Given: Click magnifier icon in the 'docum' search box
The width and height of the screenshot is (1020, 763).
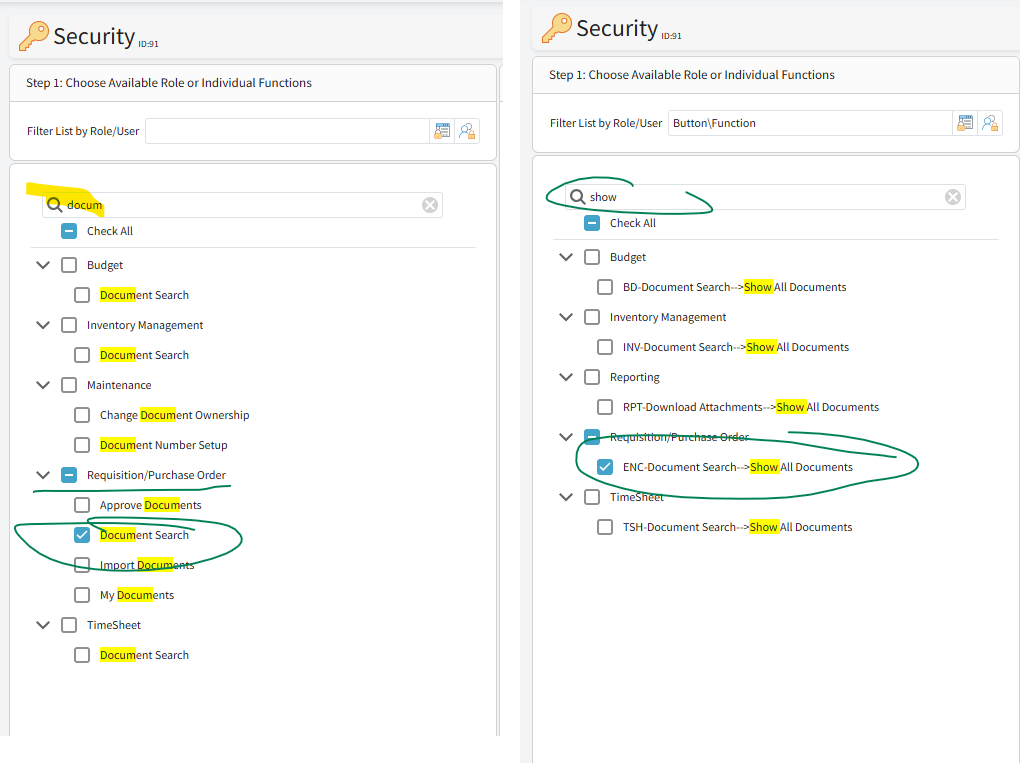Looking at the screenshot, I should point(54,205).
